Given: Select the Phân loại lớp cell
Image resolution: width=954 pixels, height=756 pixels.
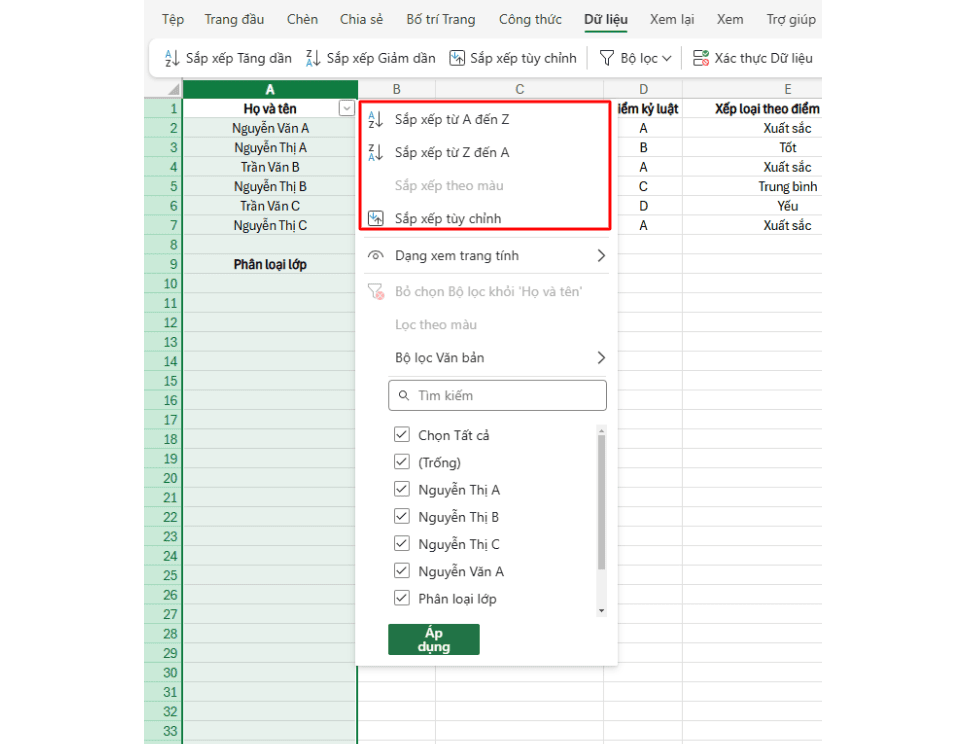Looking at the screenshot, I should pos(270,265).
